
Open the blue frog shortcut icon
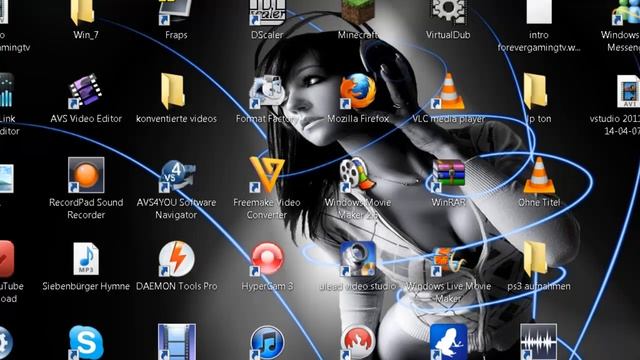[448, 342]
